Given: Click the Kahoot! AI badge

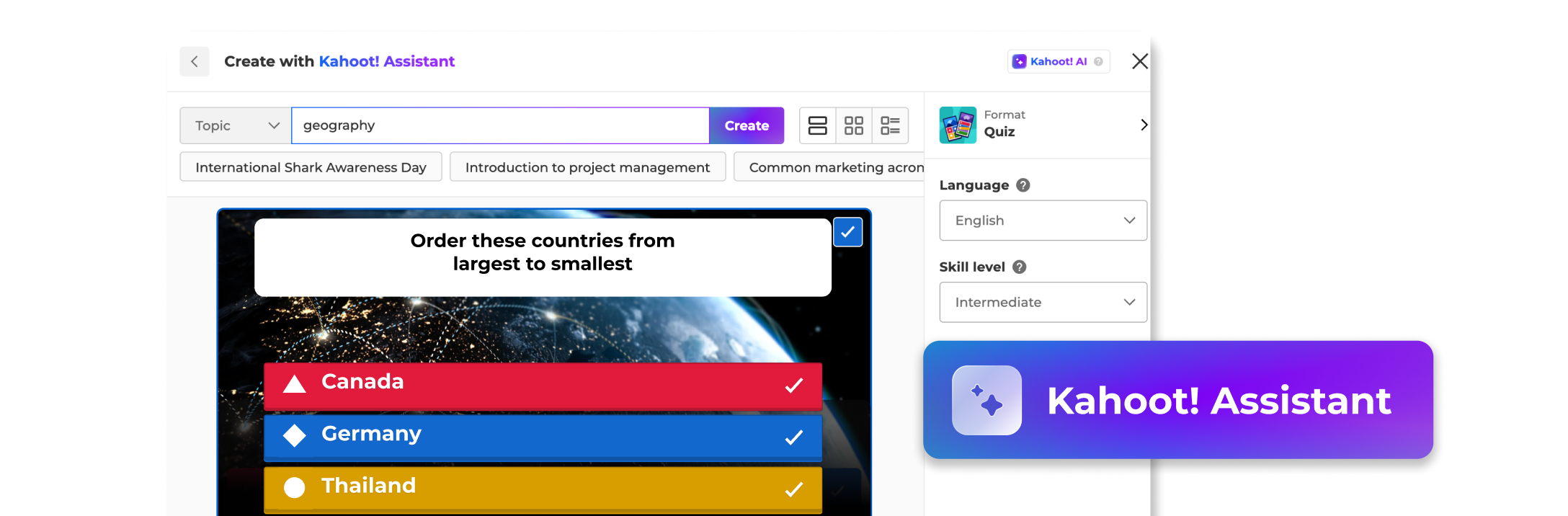Looking at the screenshot, I should [1059, 61].
